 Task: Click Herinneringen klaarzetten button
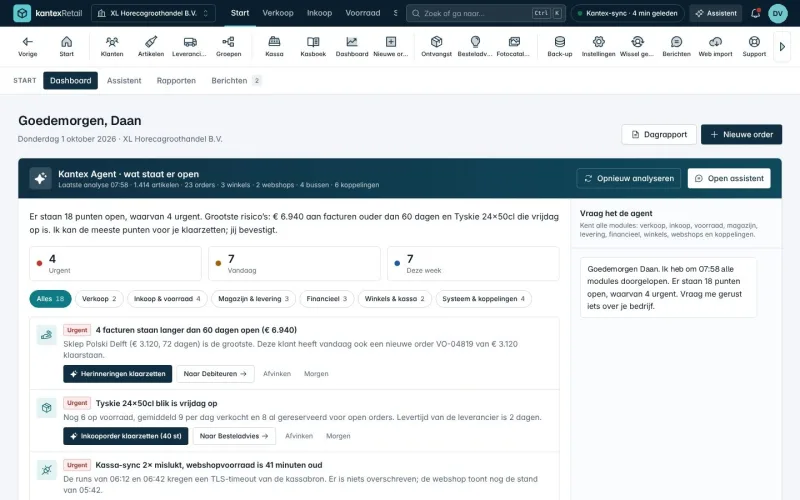click(117, 374)
